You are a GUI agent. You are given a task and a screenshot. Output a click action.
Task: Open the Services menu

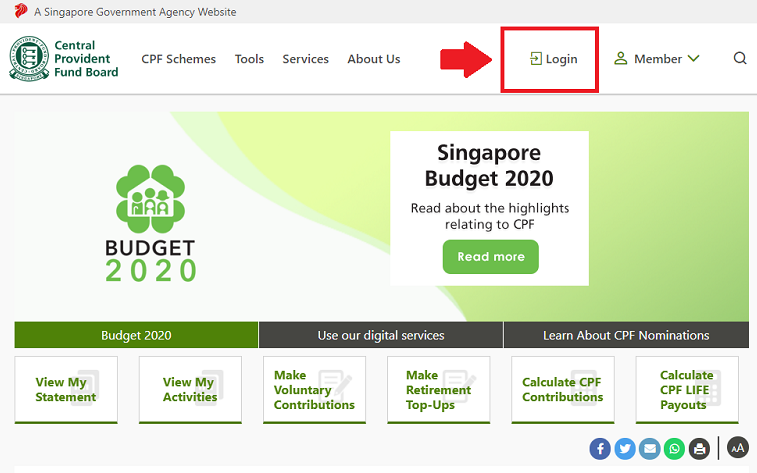tap(305, 59)
